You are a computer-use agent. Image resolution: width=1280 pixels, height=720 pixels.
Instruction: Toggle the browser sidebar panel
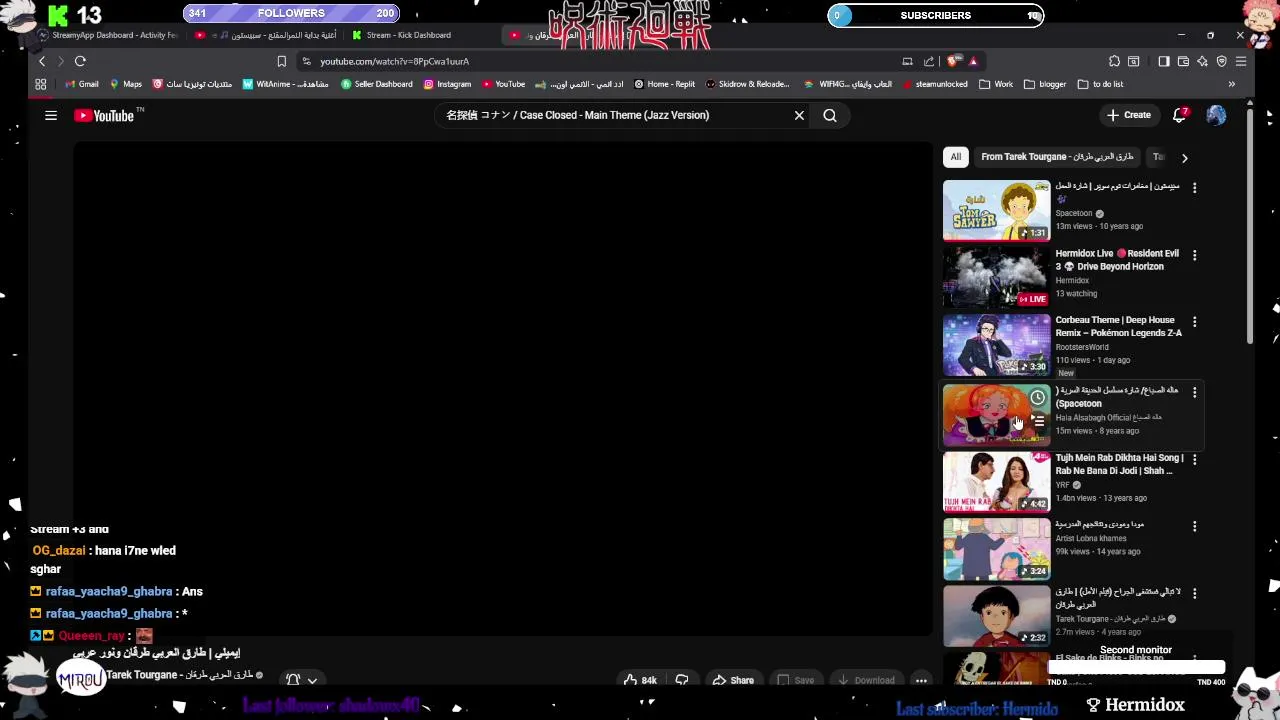(1164, 61)
